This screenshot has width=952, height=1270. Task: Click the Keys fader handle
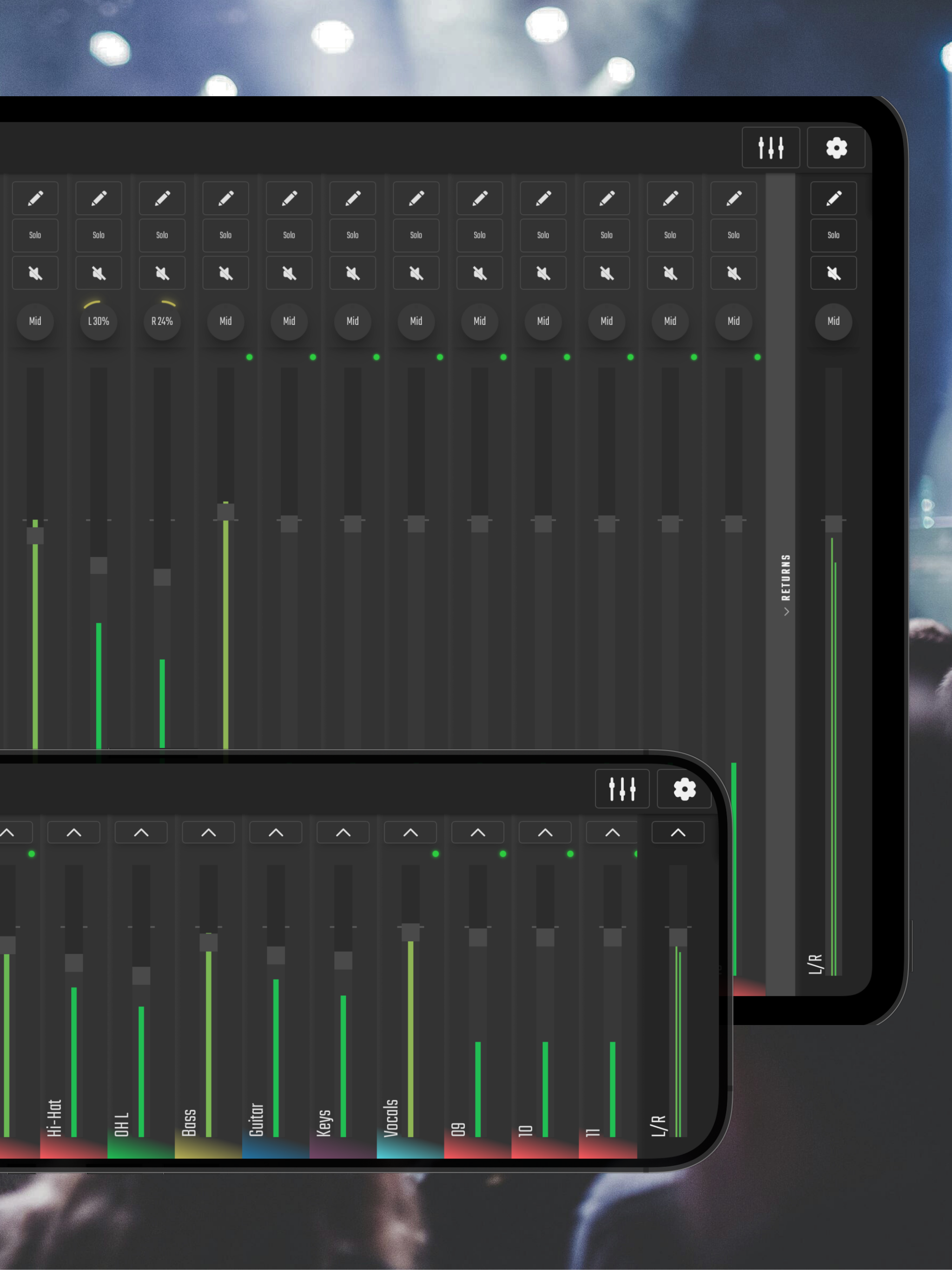(344, 960)
